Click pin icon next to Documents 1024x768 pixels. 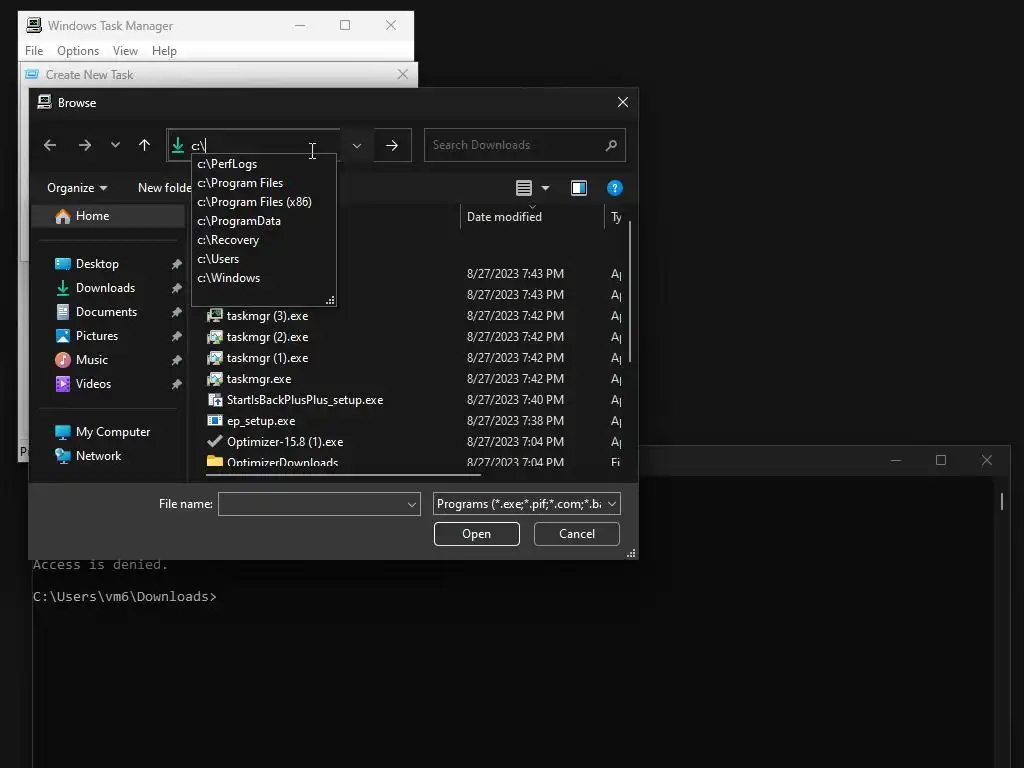[176, 312]
